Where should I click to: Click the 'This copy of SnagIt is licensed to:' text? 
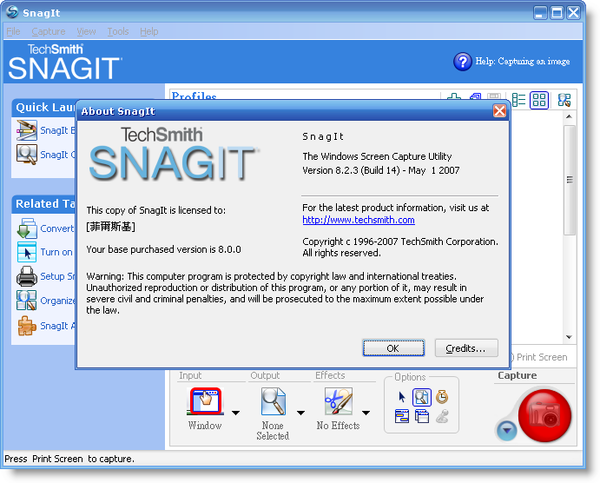tap(156, 210)
